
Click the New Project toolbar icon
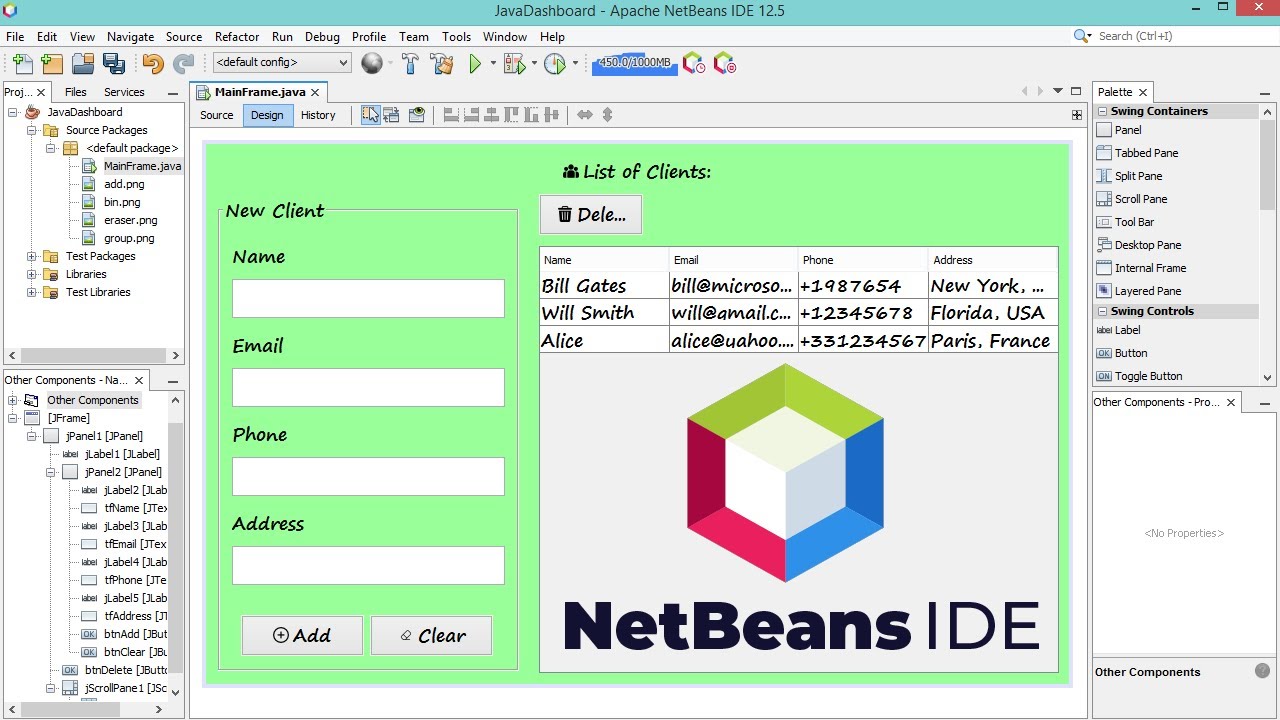pos(52,63)
